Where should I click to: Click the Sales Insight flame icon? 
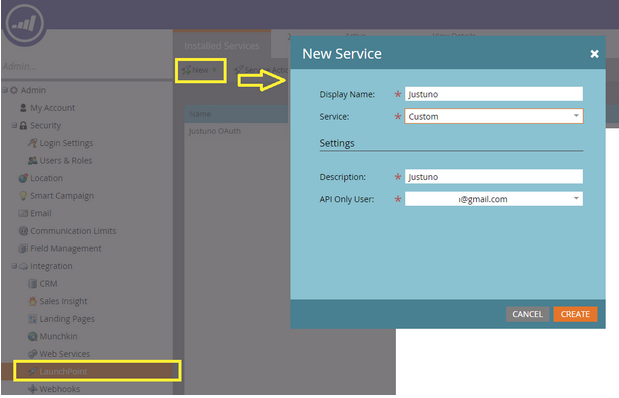(33, 301)
